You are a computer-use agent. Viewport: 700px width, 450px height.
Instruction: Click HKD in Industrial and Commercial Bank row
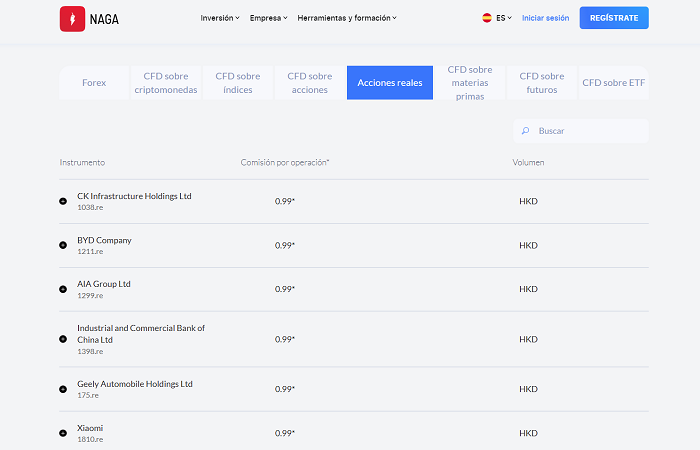[x=528, y=339]
